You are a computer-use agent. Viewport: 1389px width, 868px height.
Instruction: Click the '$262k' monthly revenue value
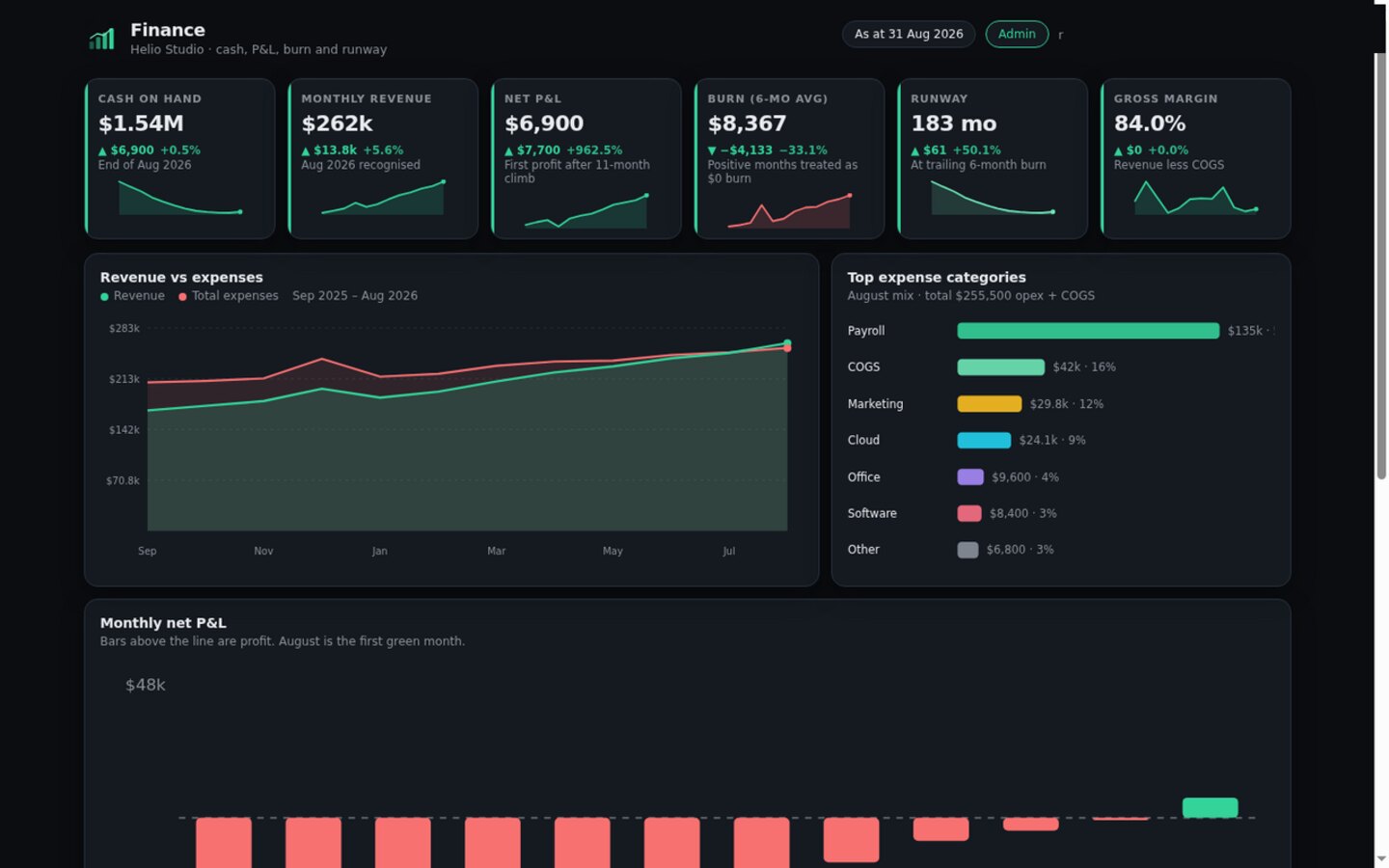coord(337,123)
